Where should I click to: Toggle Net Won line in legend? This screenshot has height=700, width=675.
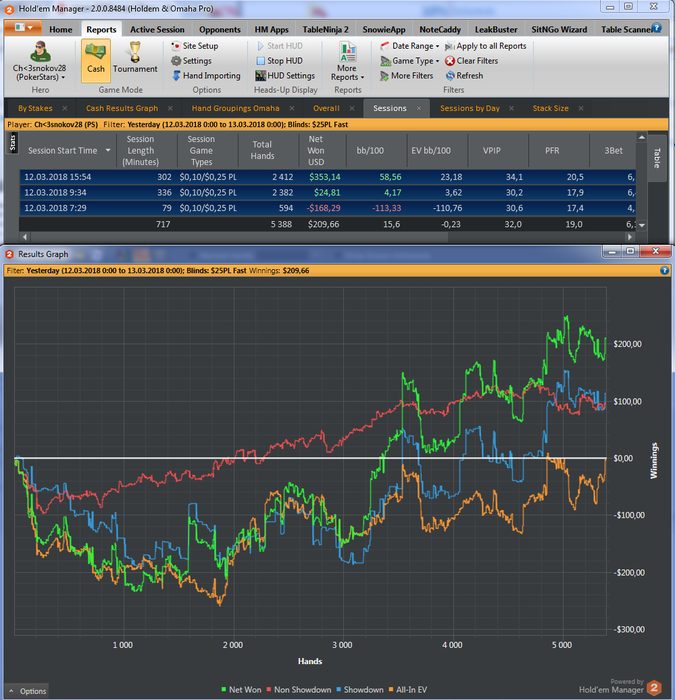pos(241,690)
